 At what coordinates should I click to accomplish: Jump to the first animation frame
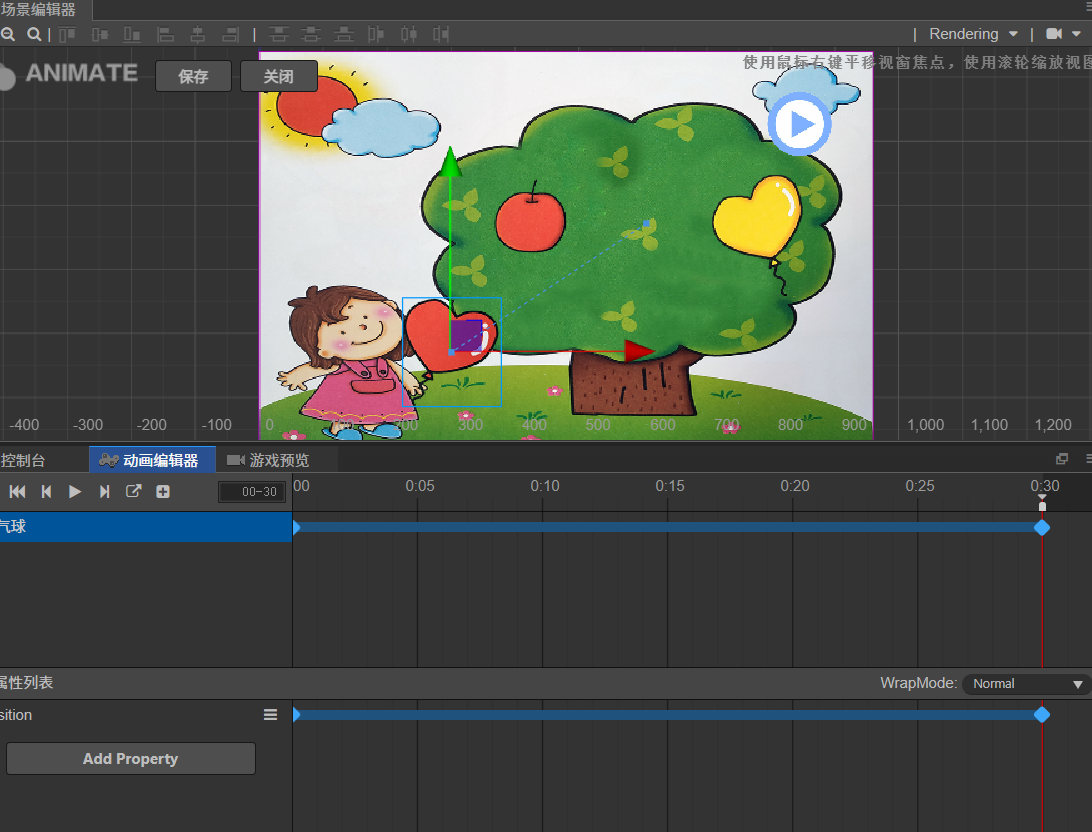pos(17,492)
